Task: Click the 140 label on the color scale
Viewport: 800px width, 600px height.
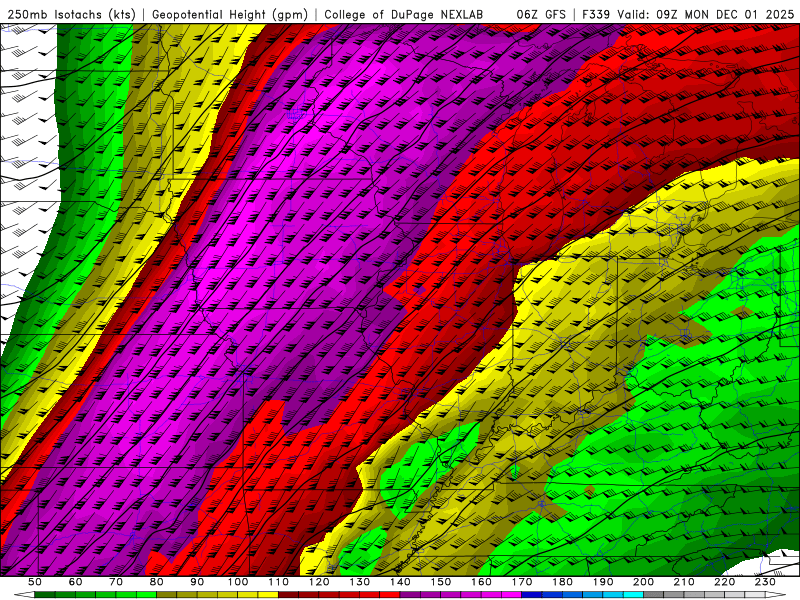Action: [400, 582]
